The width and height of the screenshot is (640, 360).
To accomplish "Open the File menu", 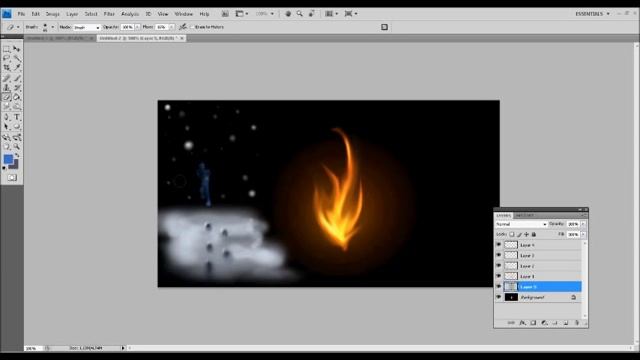I will click(x=21, y=14).
